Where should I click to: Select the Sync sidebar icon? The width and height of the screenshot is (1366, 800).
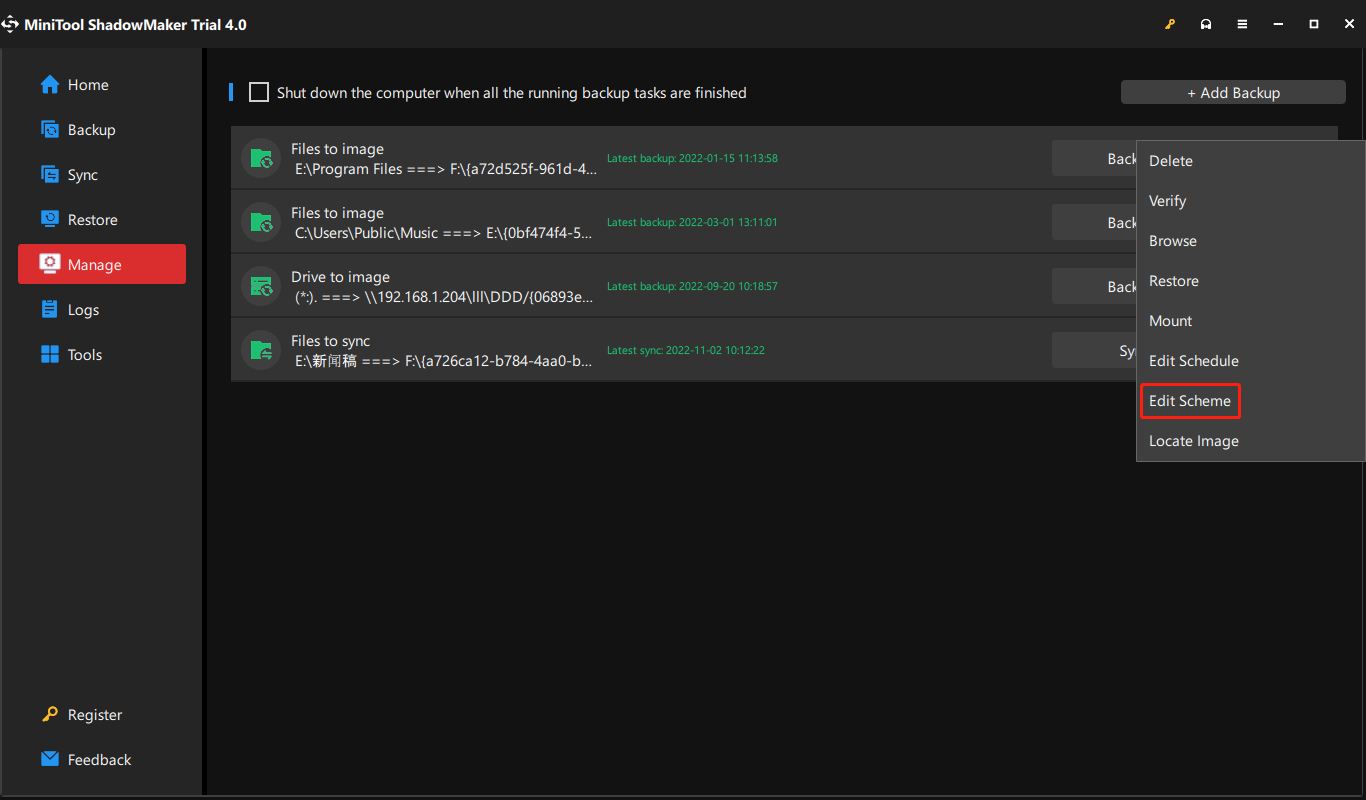tap(50, 175)
